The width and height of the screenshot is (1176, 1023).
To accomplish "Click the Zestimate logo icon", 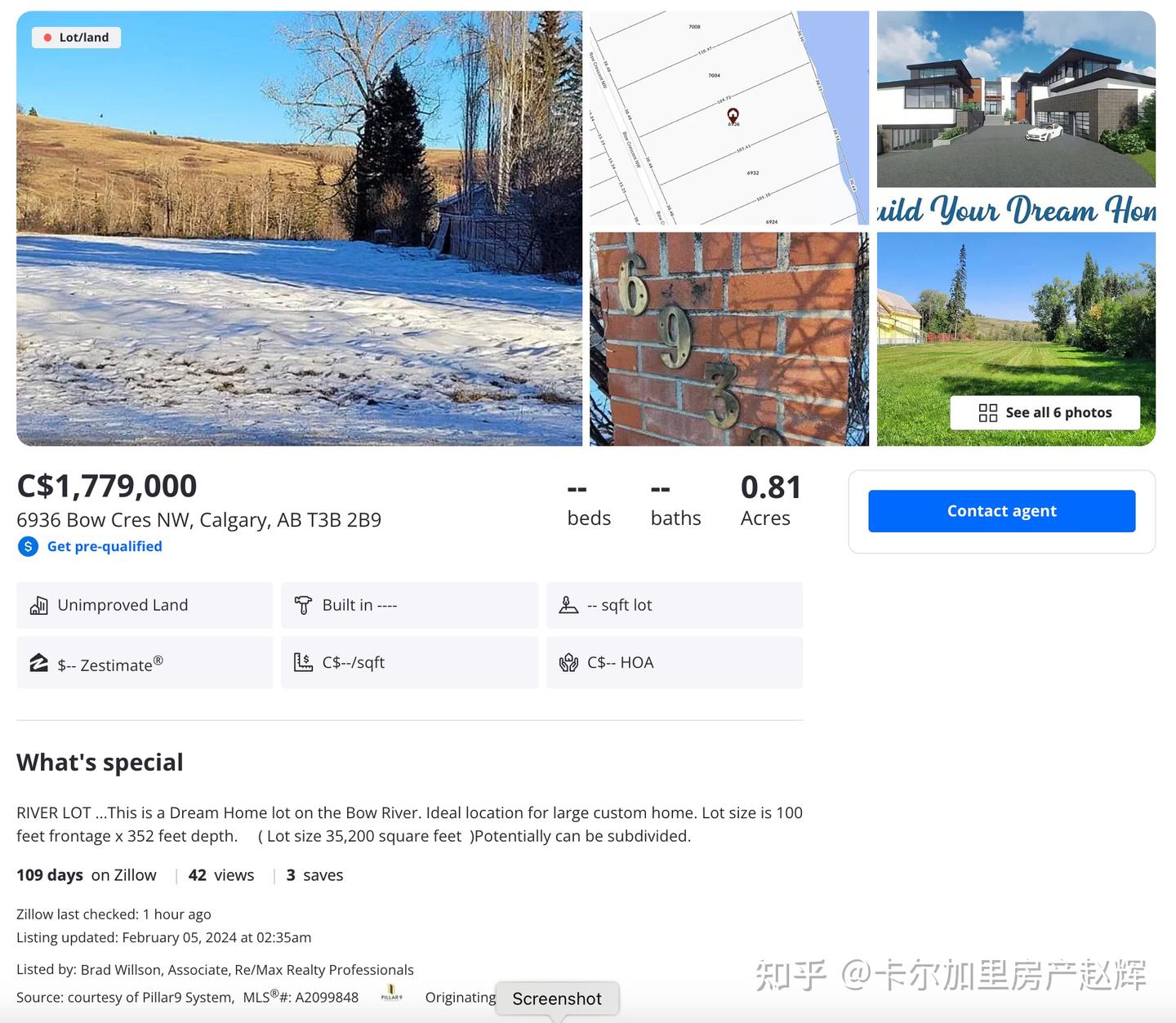I will pyautogui.click(x=38, y=662).
